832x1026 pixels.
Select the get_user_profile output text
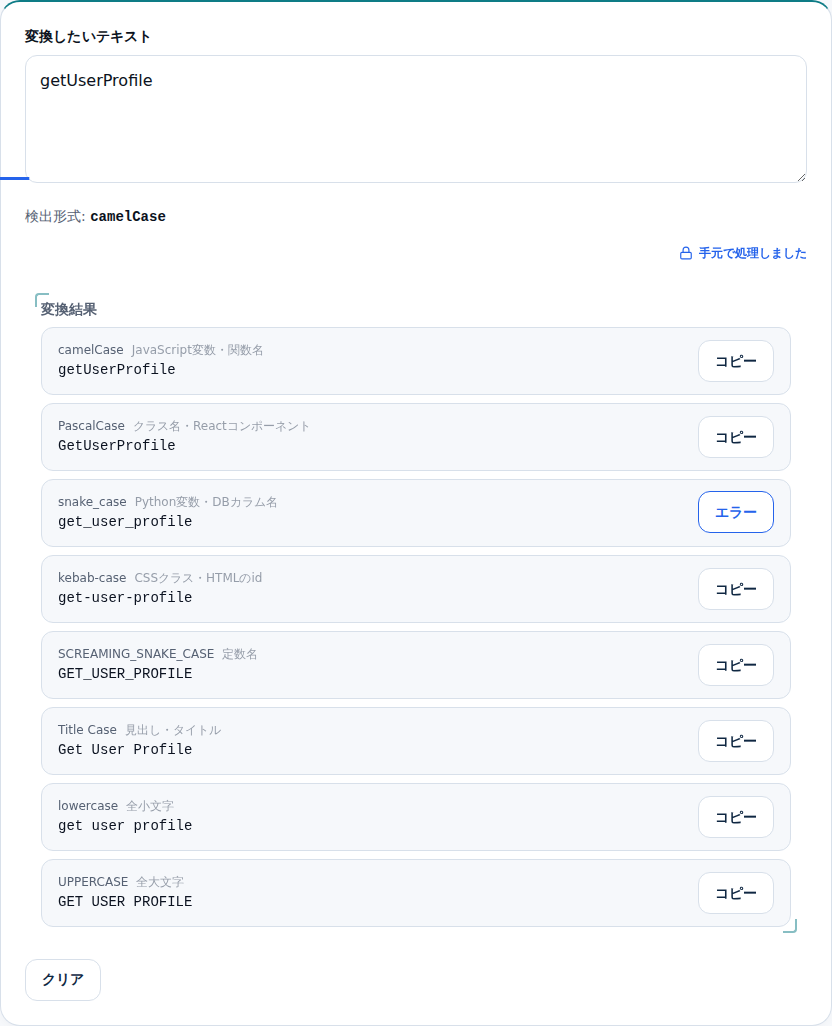(x=125, y=522)
